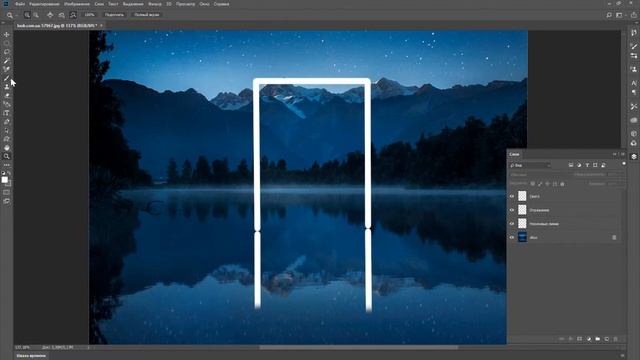Open the foreground color swatch
The width and height of the screenshot is (640, 360).
click(4, 180)
